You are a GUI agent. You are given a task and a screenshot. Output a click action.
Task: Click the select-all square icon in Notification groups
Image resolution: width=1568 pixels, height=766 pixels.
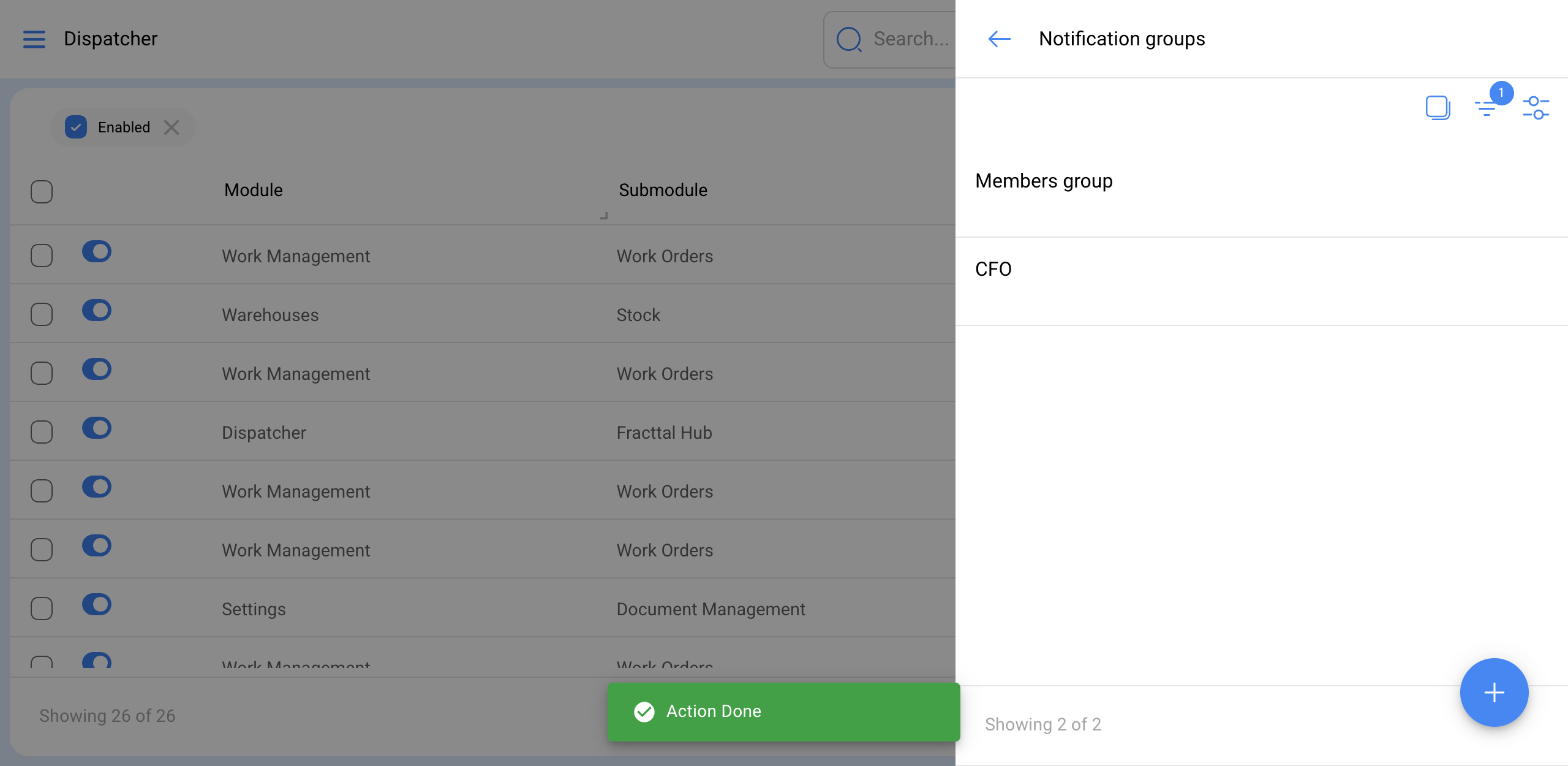[x=1438, y=108]
